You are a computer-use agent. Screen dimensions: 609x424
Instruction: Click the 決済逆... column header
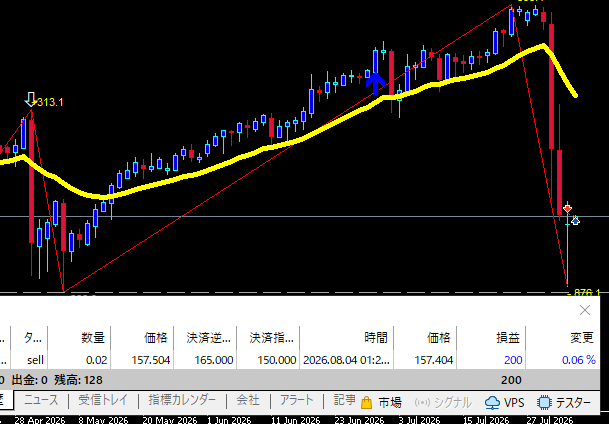[205, 338]
